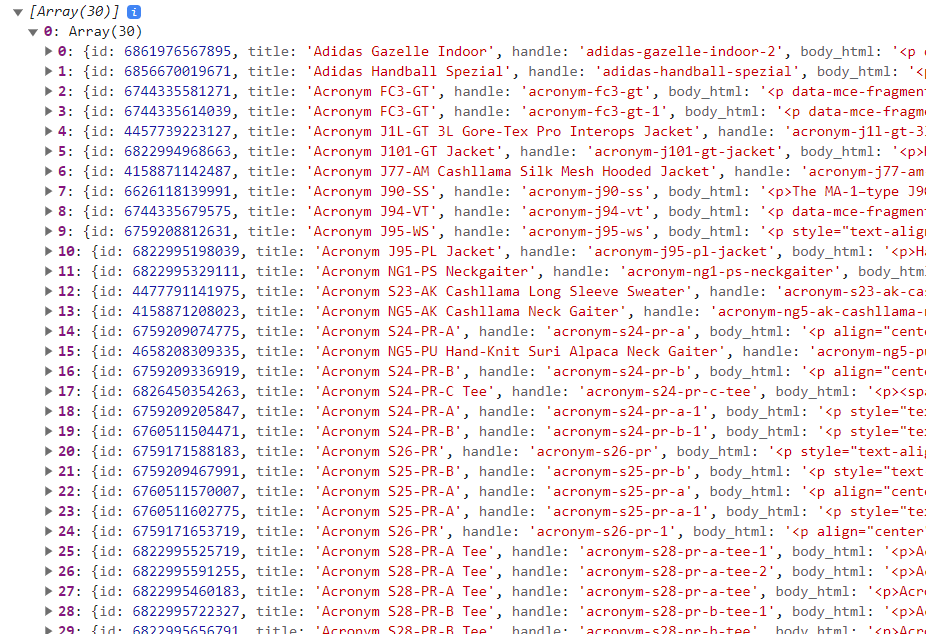
Task: Expand item 24 with handle 'acronym-s26-pr-1'
Action: (x=49, y=531)
